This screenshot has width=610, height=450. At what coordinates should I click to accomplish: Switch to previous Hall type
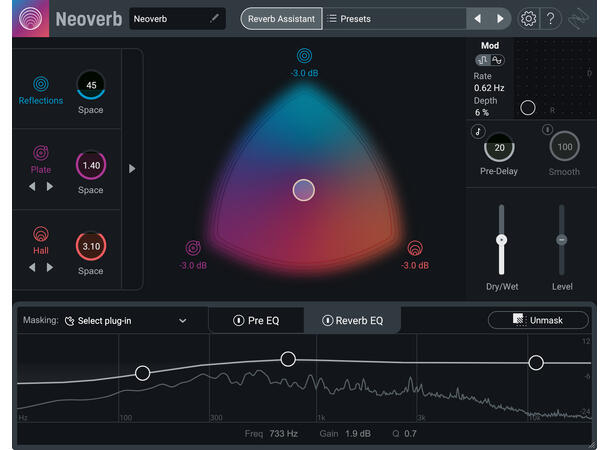(32, 268)
